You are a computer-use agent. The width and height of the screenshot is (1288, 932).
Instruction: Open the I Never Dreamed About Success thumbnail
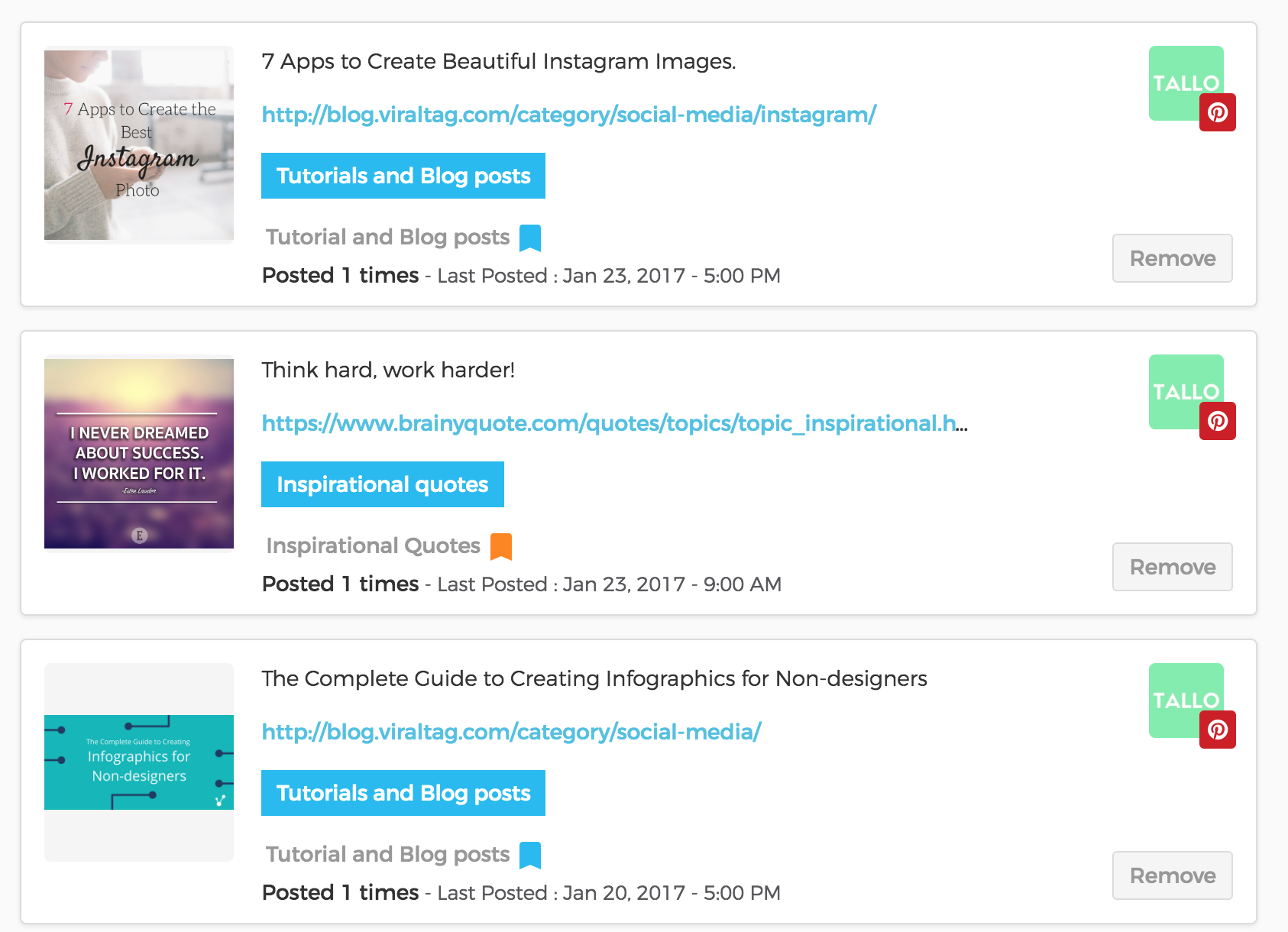139,454
